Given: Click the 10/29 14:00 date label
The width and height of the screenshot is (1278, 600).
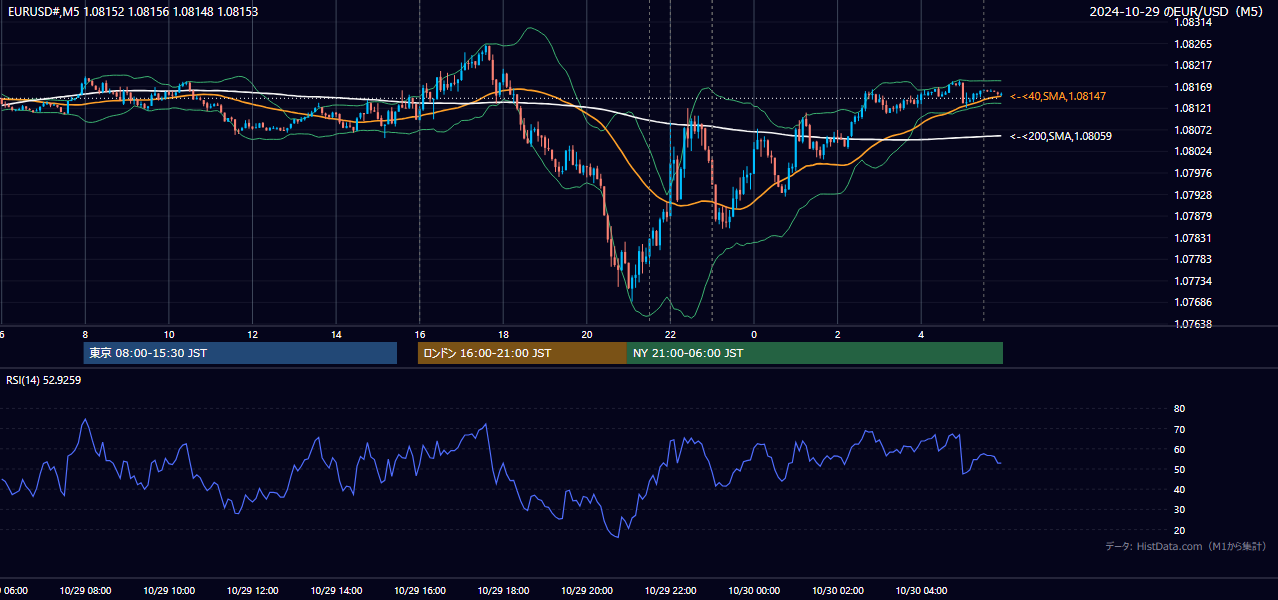Looking at the screenshot, I should (x=337, y=591).
